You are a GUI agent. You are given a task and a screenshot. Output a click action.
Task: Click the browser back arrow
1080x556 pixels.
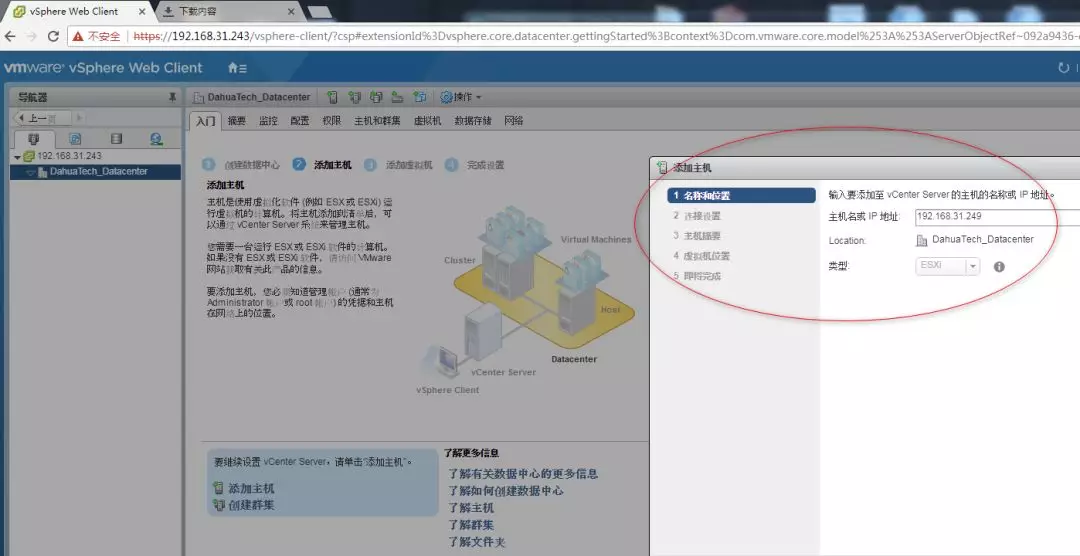[x=10, y=36]
